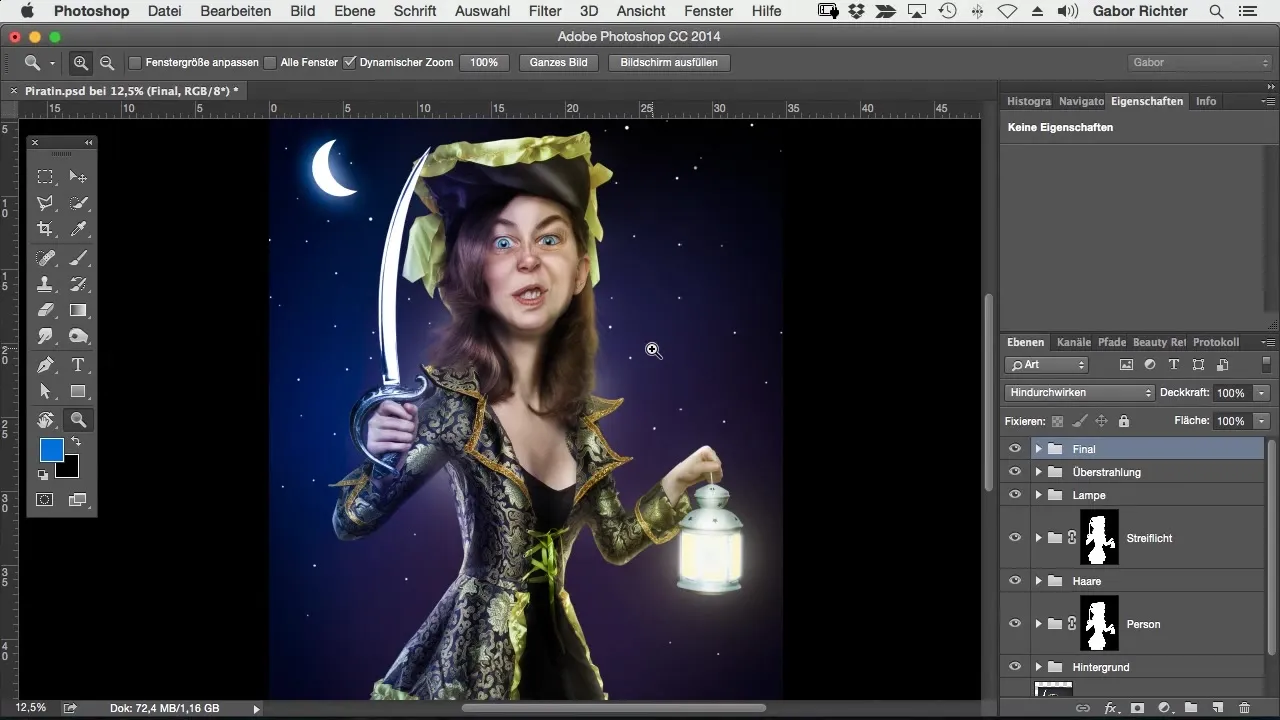The width and height of the screenshot is (1280, 720).
Task: Open the Deckkraft opacity dropdown arrow
Action: [1262, 393]
